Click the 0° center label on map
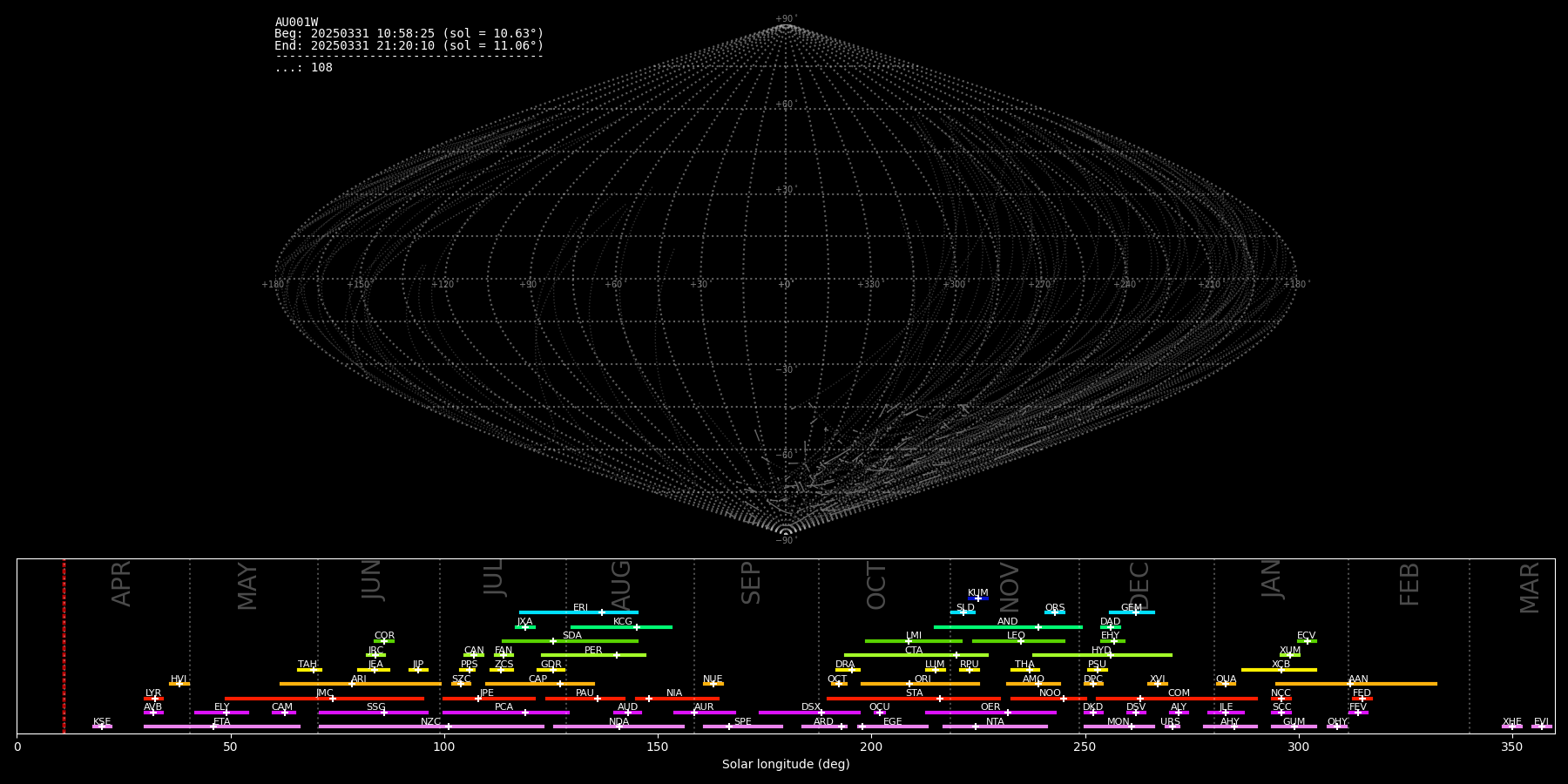Screen dimensions: 1568x784 pos(785,285)
